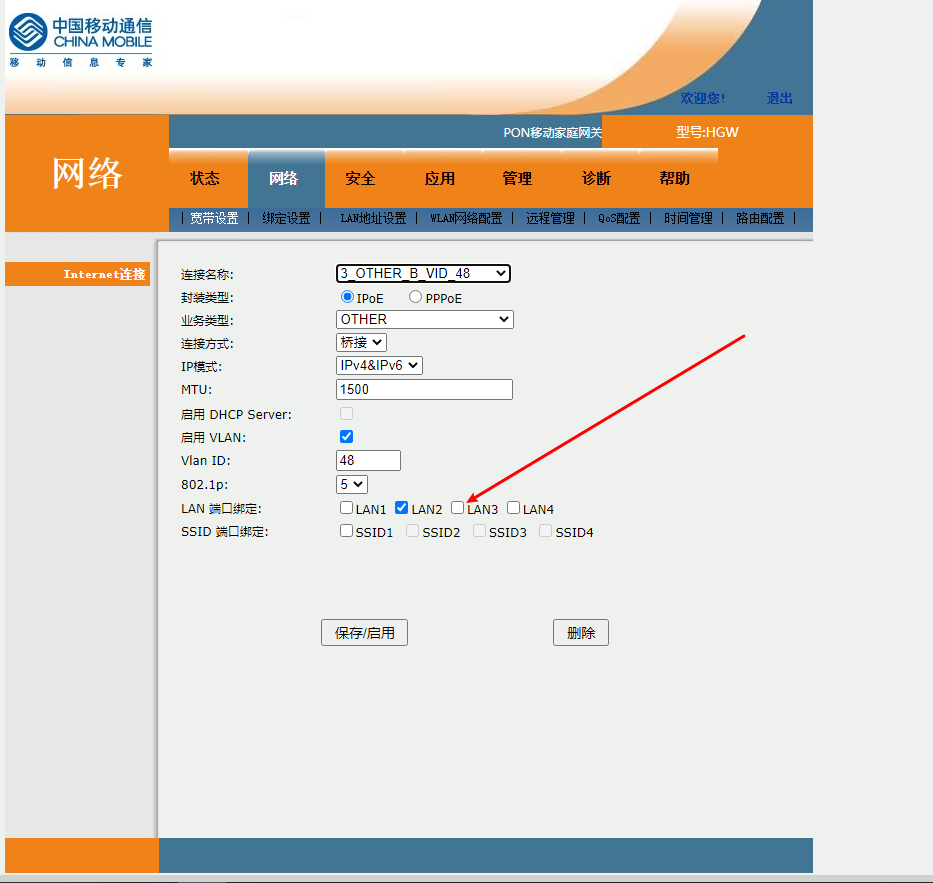Open the 802.1p priority dropdown
Screen dimensions: 933x883
click(x=352, y=484)
